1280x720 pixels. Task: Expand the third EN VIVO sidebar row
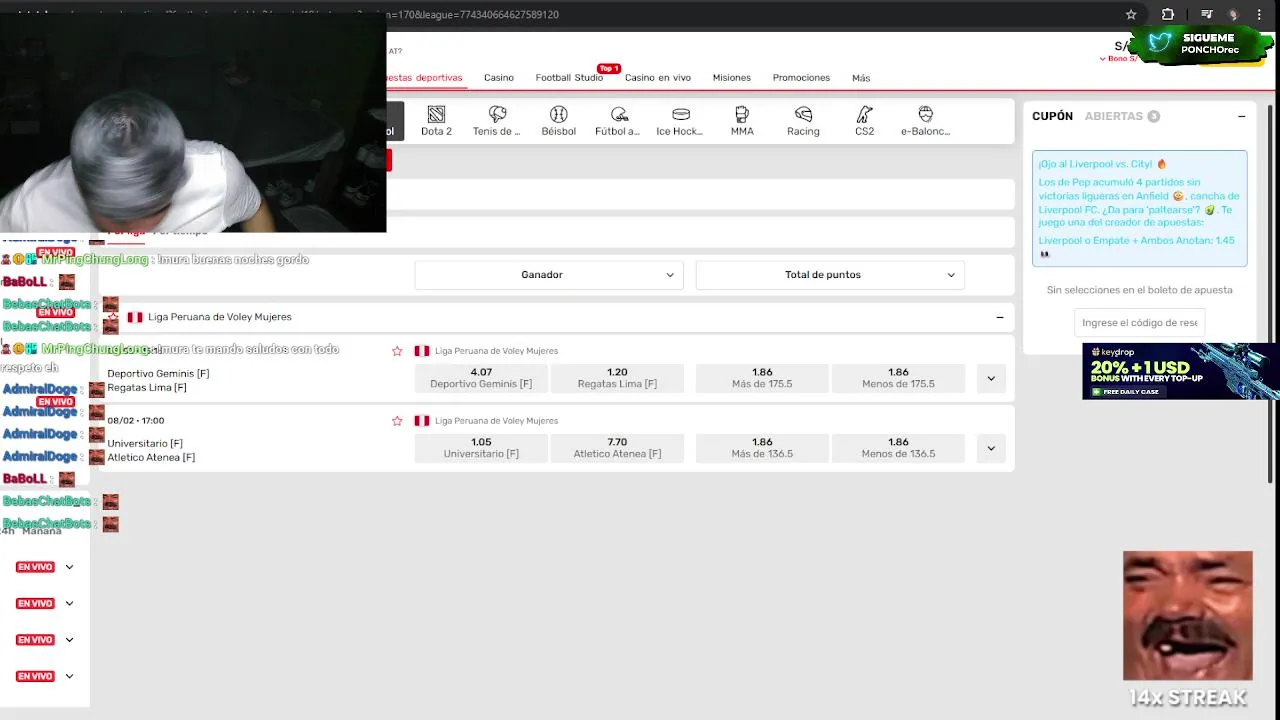click(x=69, y=640)
